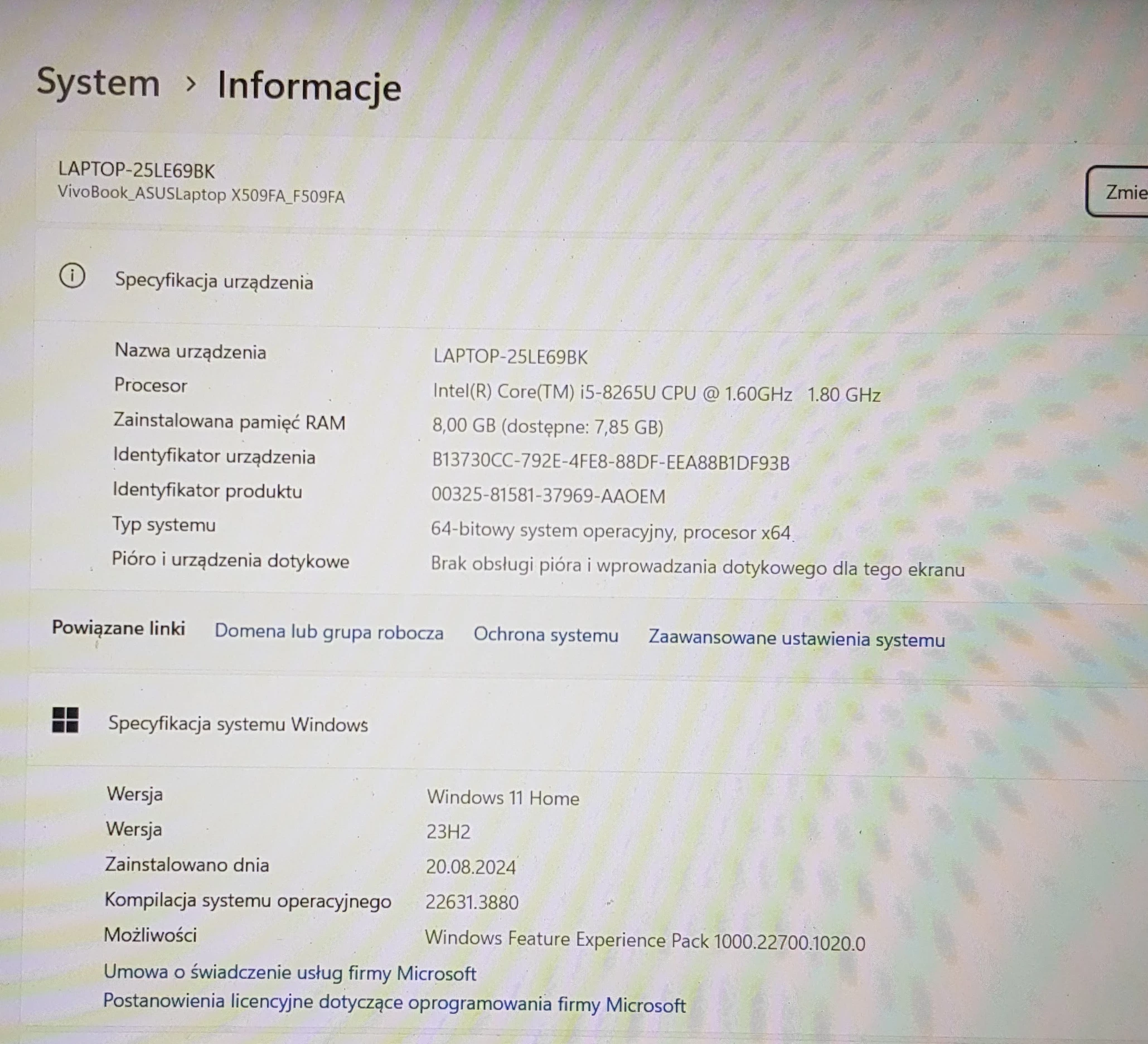
Task: Click the Windows logo icon beside Specyfikacja systemu
Action: pyautogui.click(x=65, y=720)
